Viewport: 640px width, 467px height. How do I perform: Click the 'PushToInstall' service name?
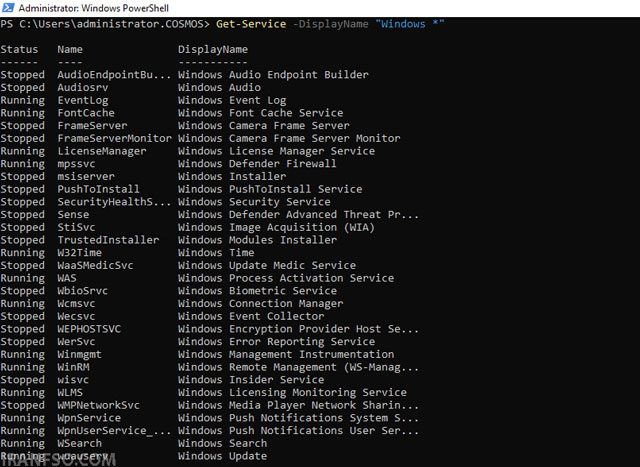click(x=99, y=189)
